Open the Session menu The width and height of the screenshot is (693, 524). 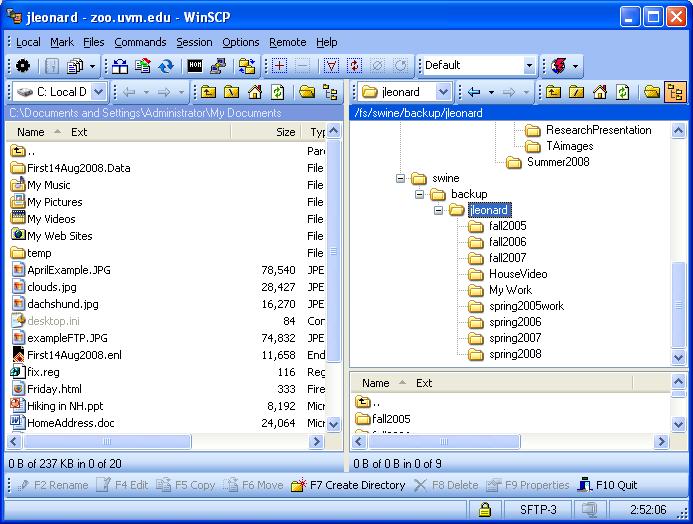[194, 42]
